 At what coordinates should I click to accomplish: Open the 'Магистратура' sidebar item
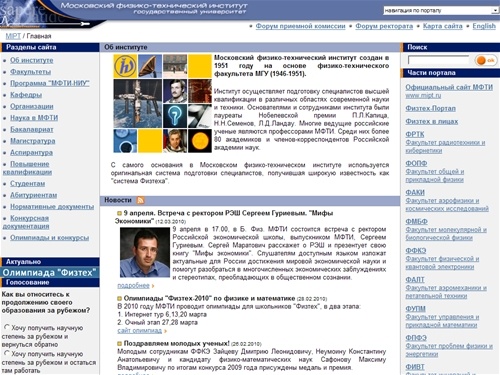click(x=33, y=141)
